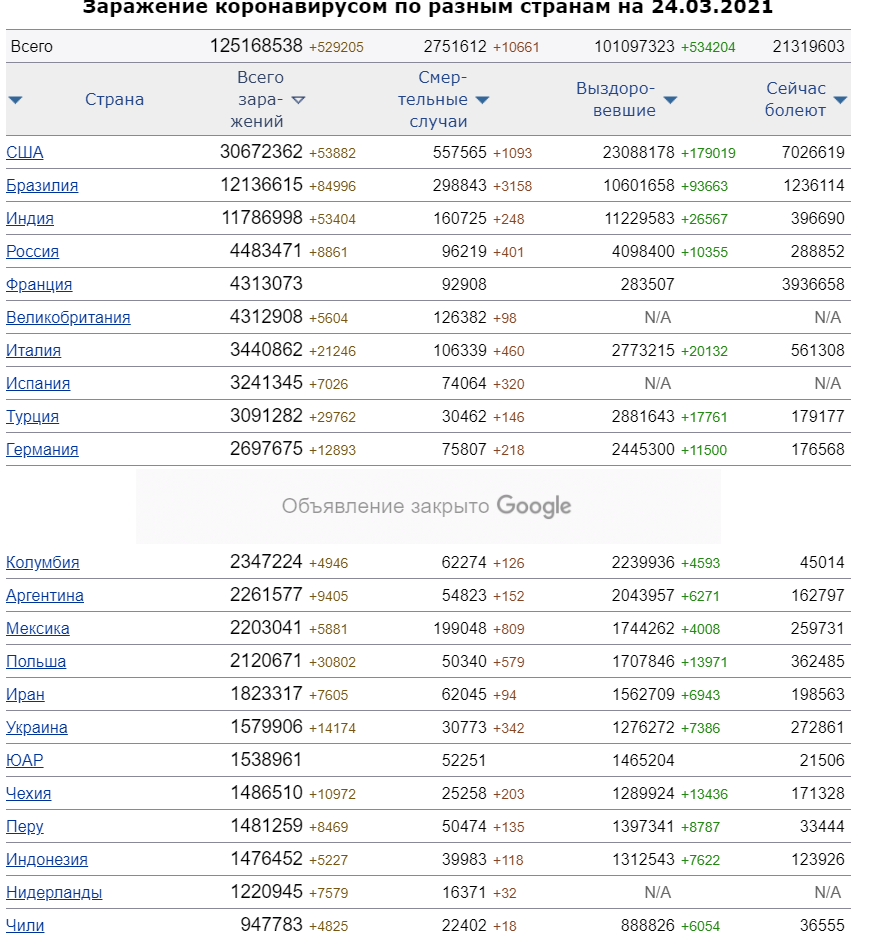
Task: Open the Великобритания country link
Action: click(x=68, y=318)
